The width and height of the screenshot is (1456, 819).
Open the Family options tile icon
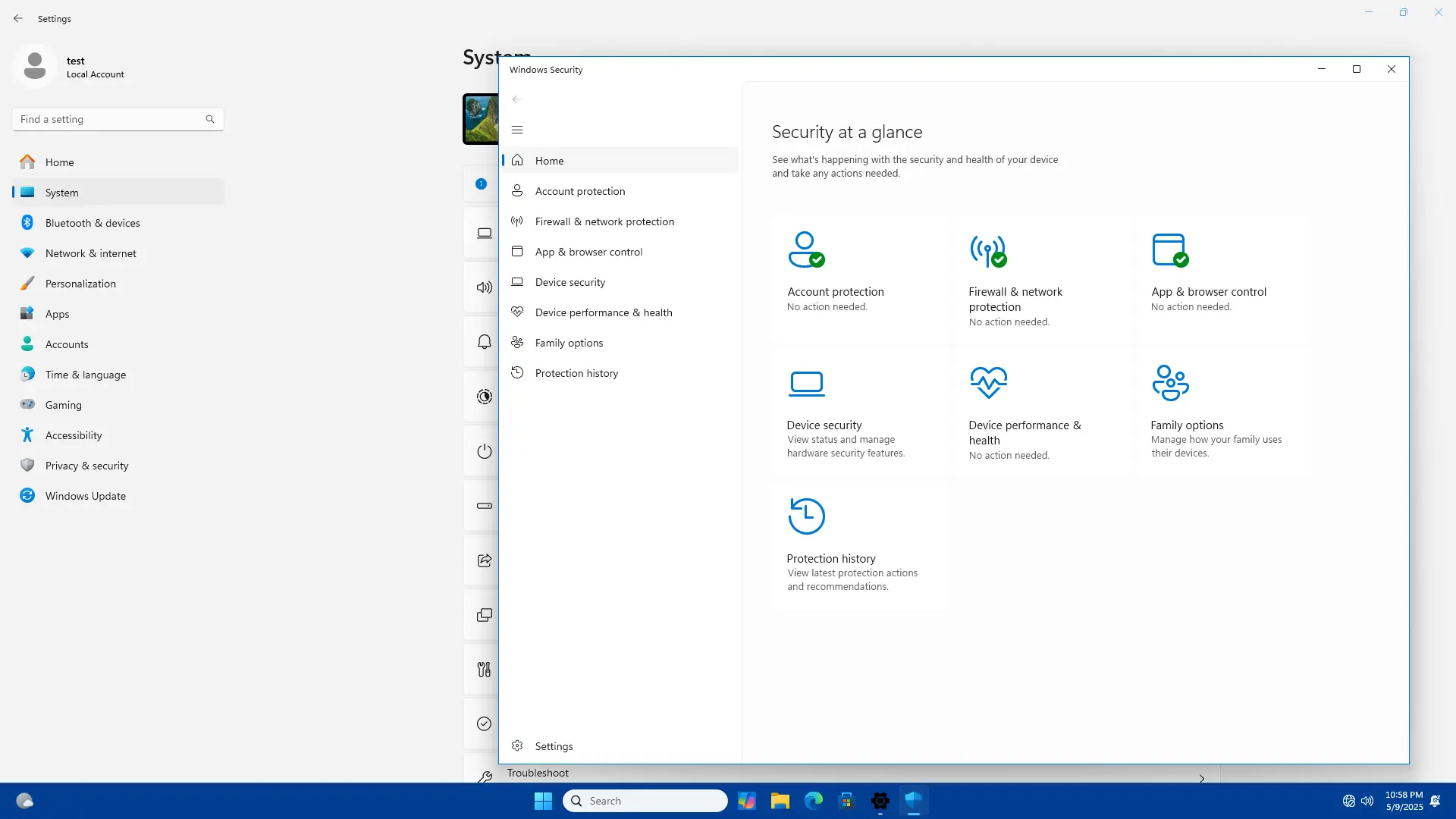(x=1170, y=382)
